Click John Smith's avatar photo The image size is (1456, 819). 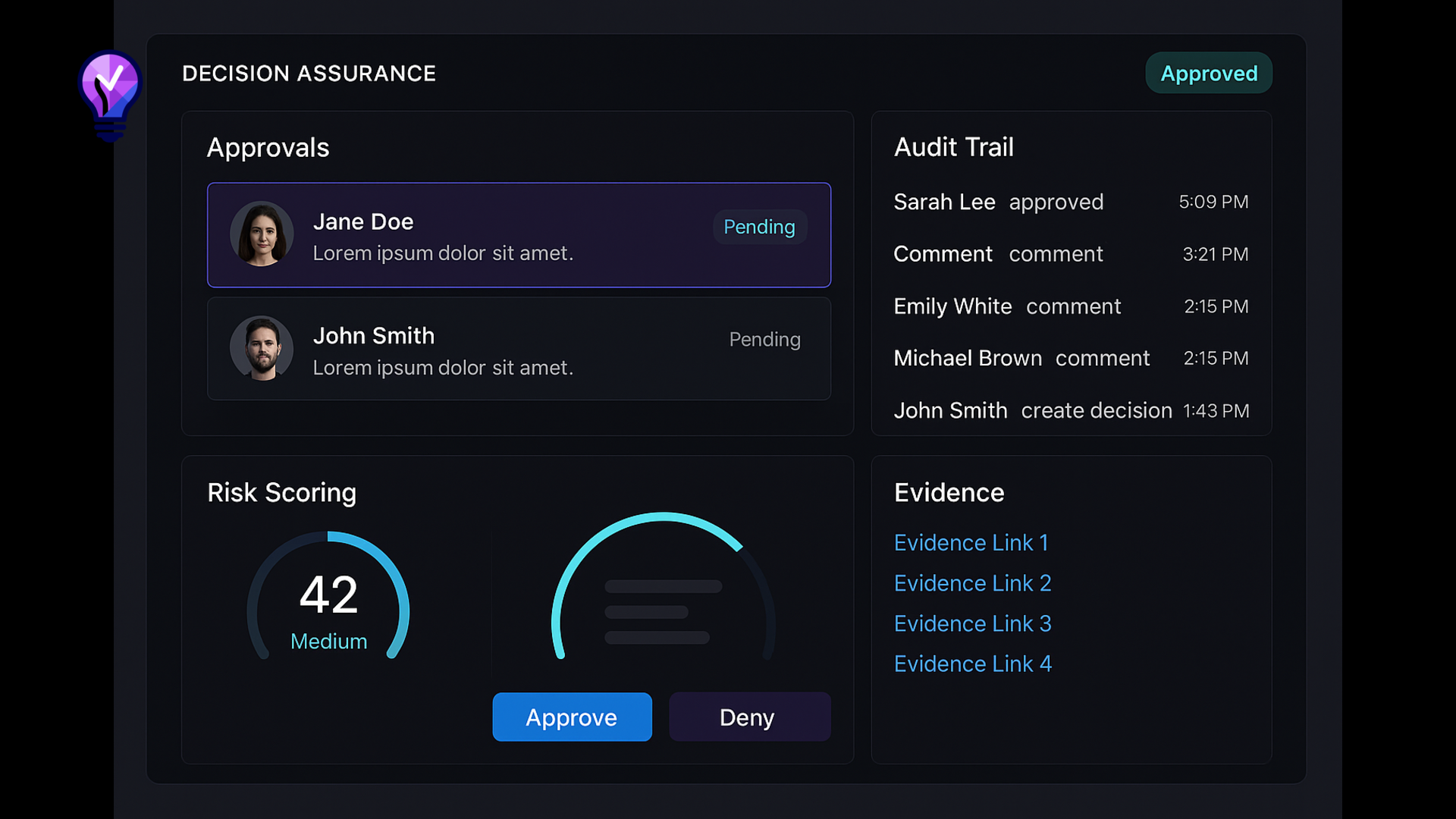coord(262,348)
